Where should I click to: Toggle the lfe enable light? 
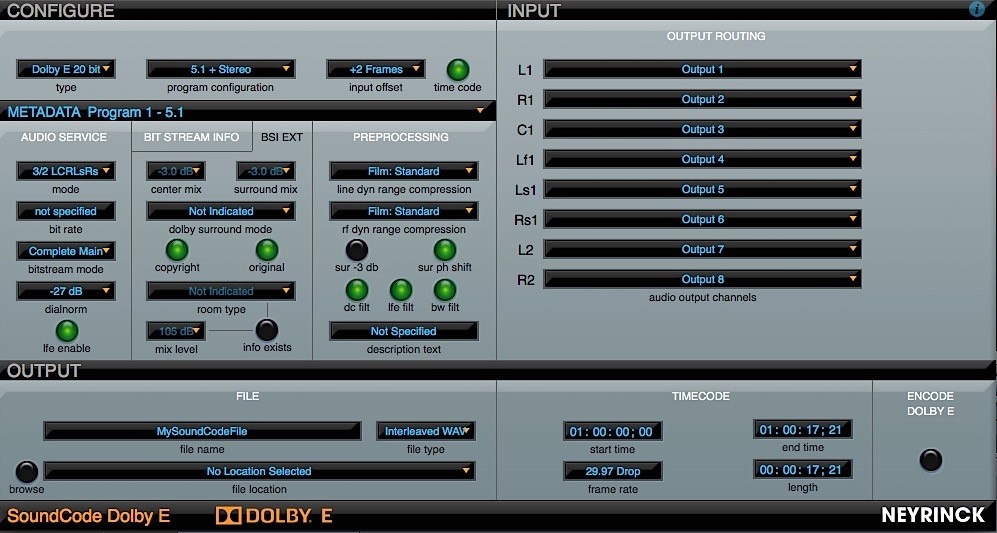(x=67, y=331)
